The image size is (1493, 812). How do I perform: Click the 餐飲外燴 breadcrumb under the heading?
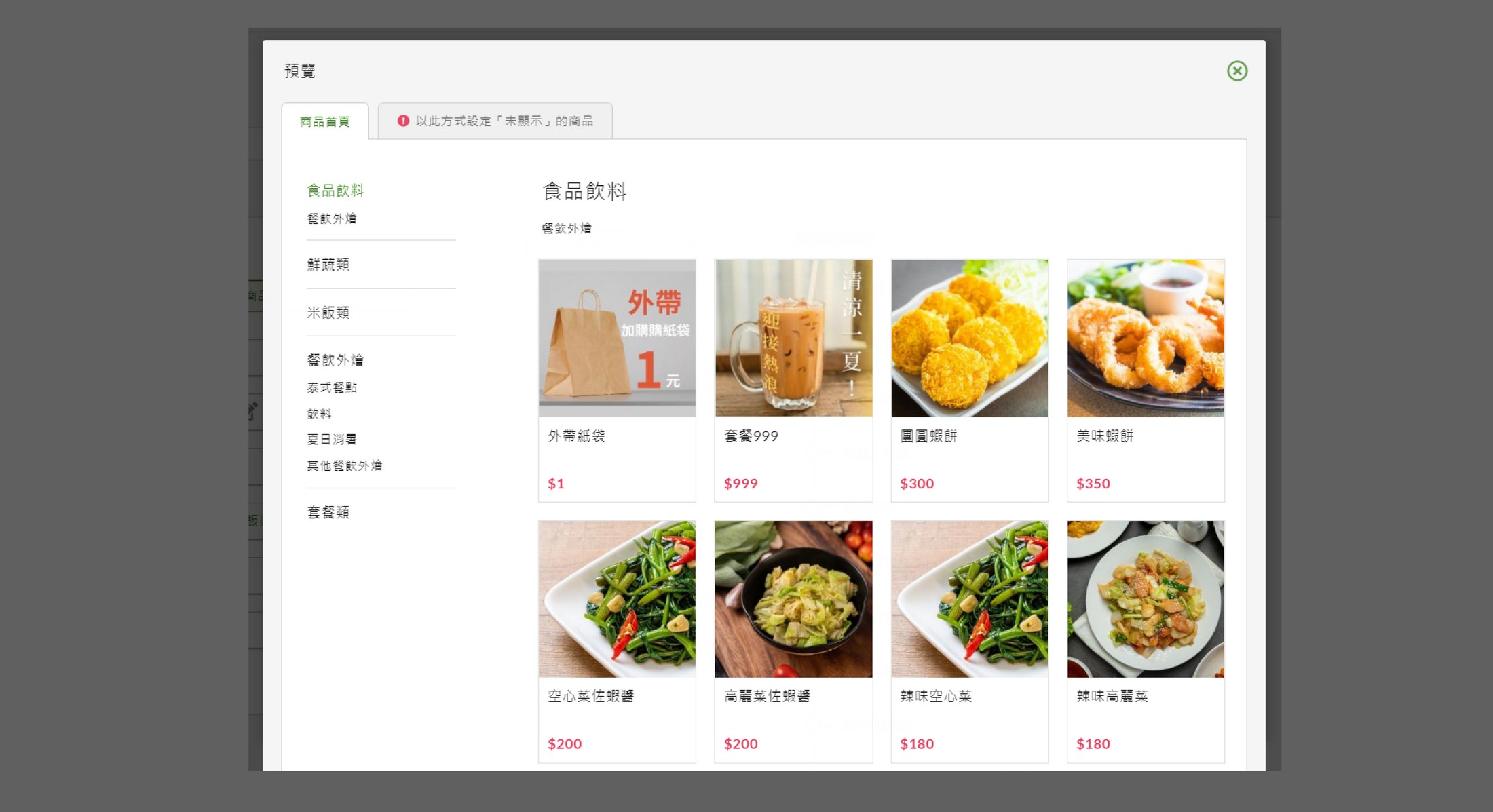[567, 229]
